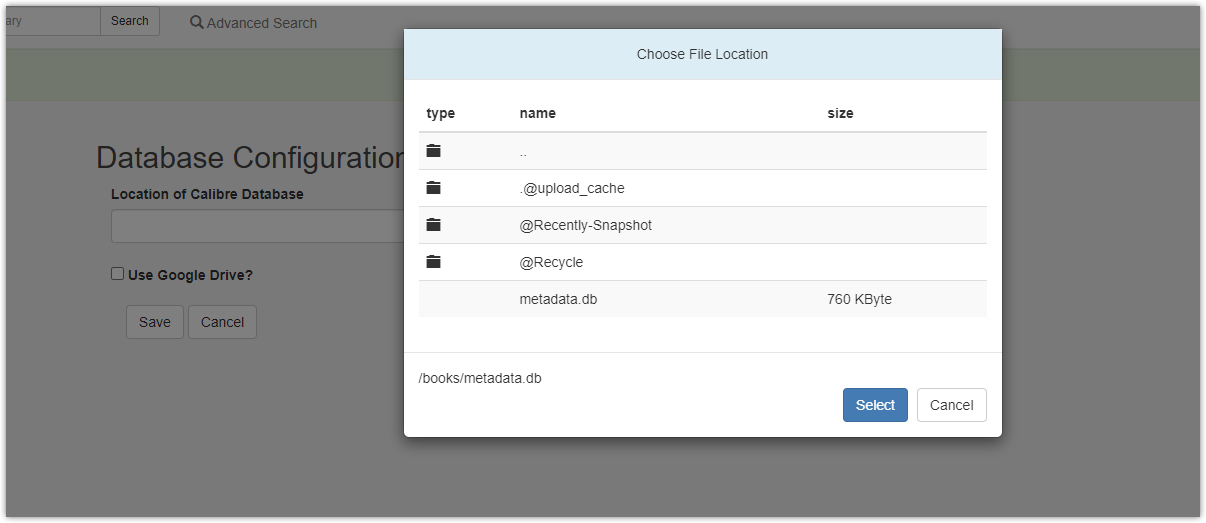Click the folder icon beside .@upload_cache

coord(433,188)
